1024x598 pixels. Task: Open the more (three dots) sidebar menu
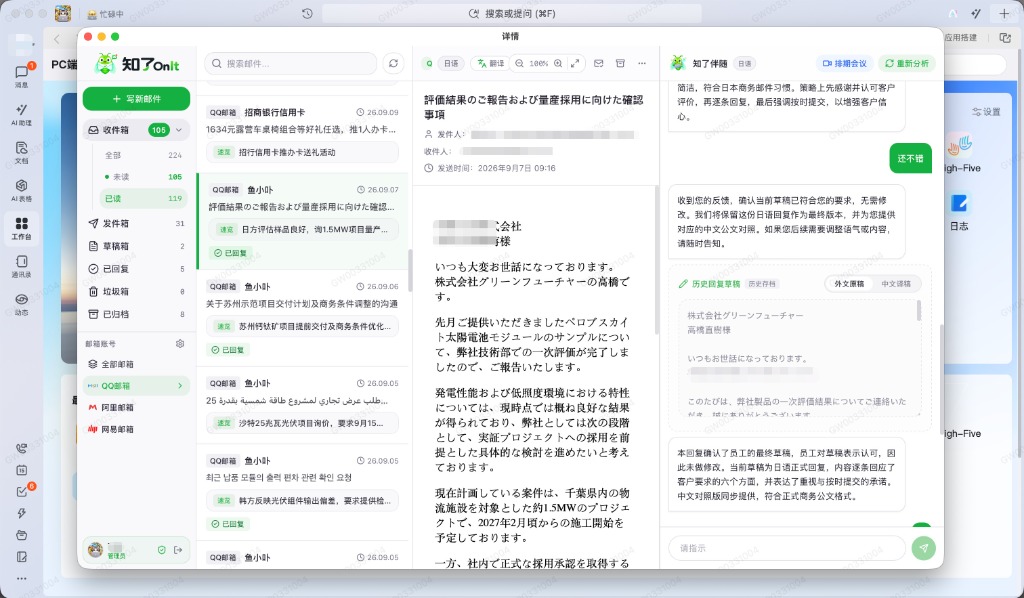pos(22,578)
